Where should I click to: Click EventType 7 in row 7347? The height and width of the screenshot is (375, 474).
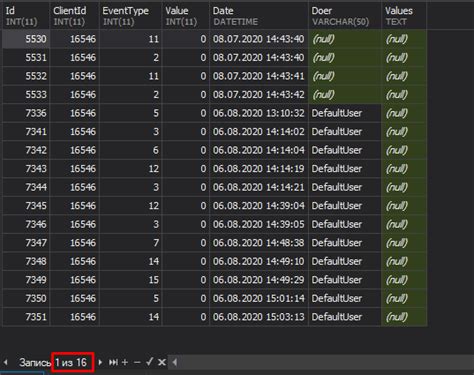(x=130, y=243)
